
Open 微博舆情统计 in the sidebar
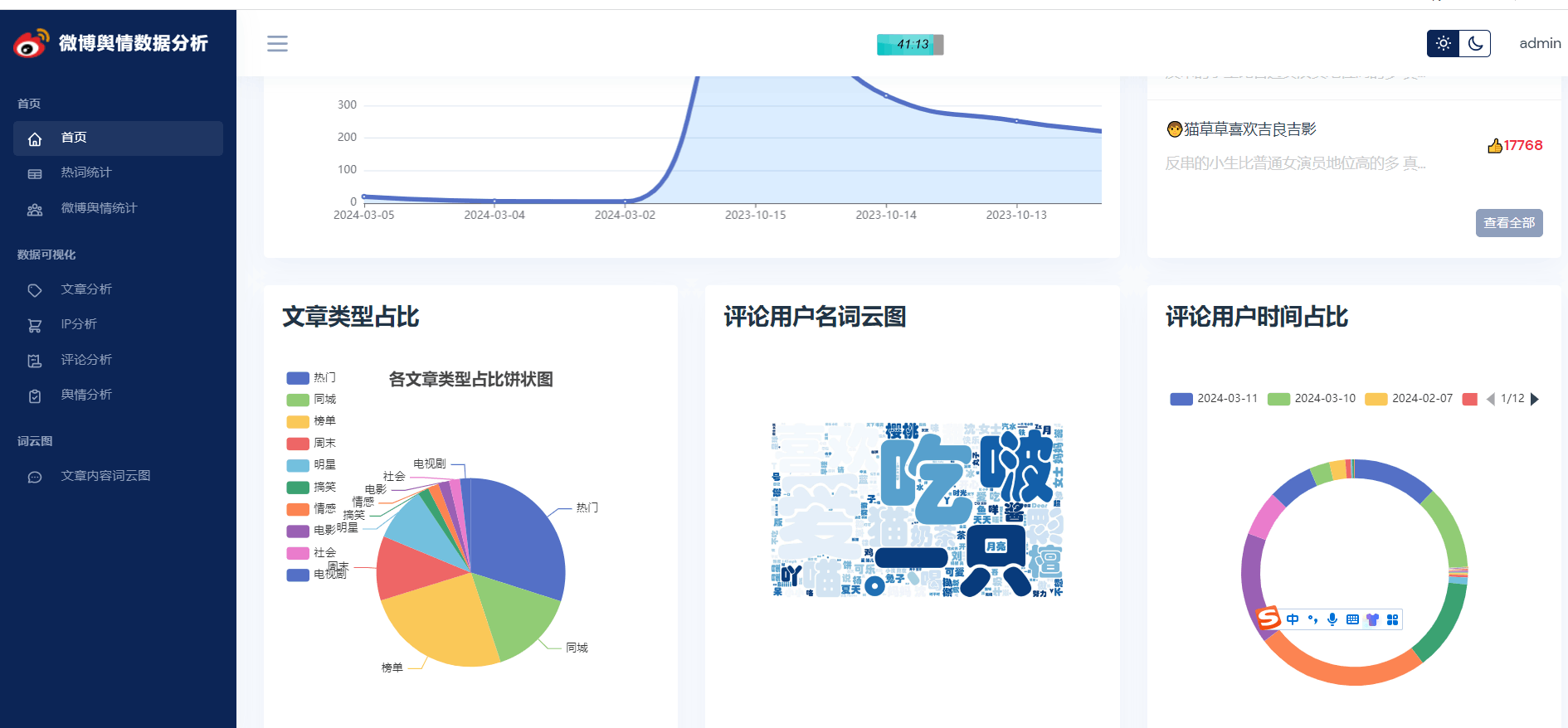coord(99,208)
